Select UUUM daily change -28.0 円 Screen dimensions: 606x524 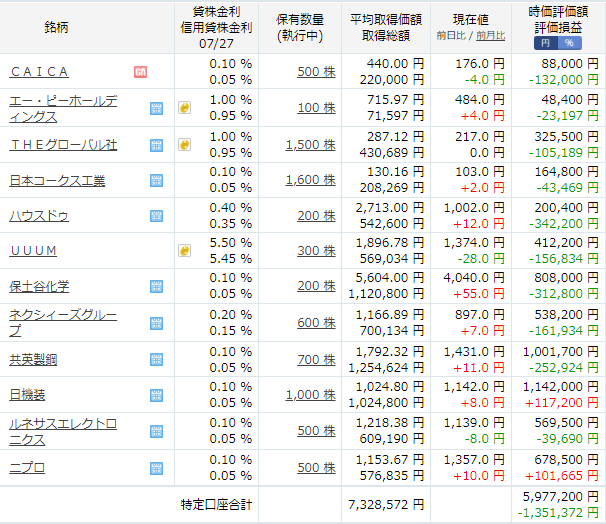(x=481, y=259)
